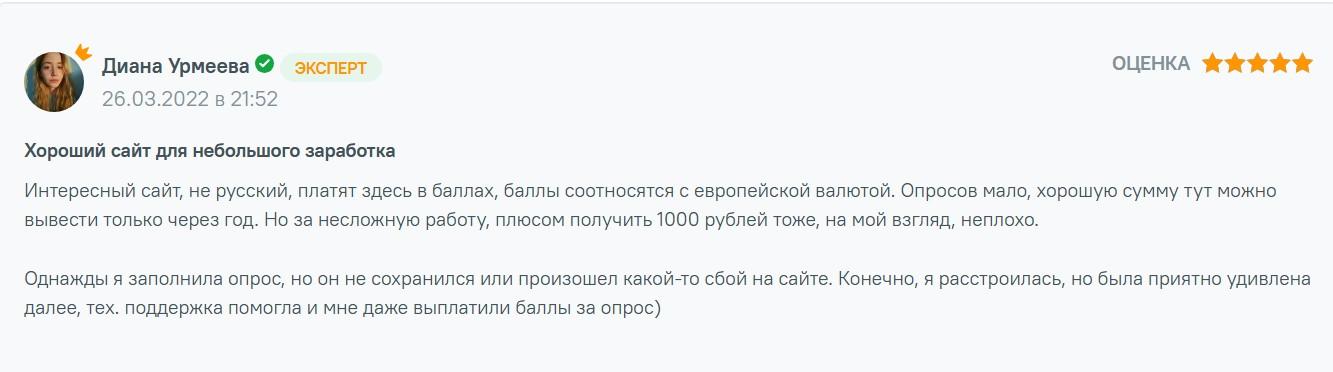This screenshot has width=1333, height=372.
Task: Click the second rating star
Action: click(x=1235, y=64)
